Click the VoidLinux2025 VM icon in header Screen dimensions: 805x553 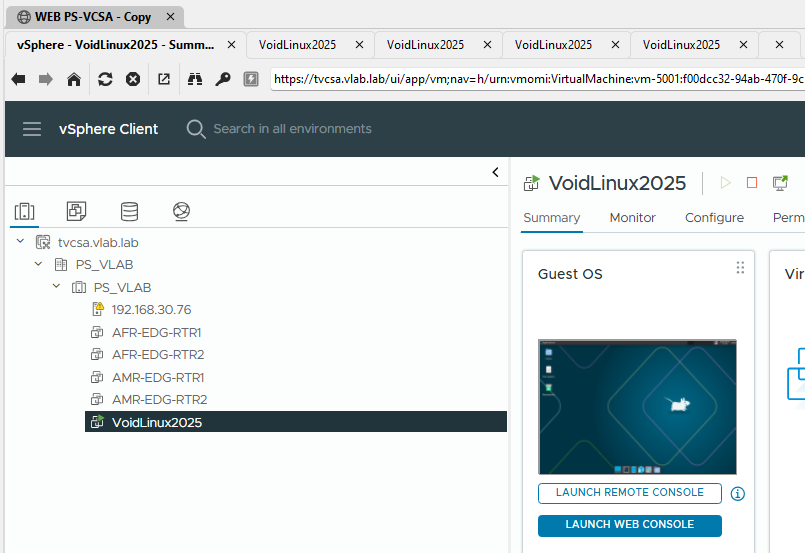(531, 183)
